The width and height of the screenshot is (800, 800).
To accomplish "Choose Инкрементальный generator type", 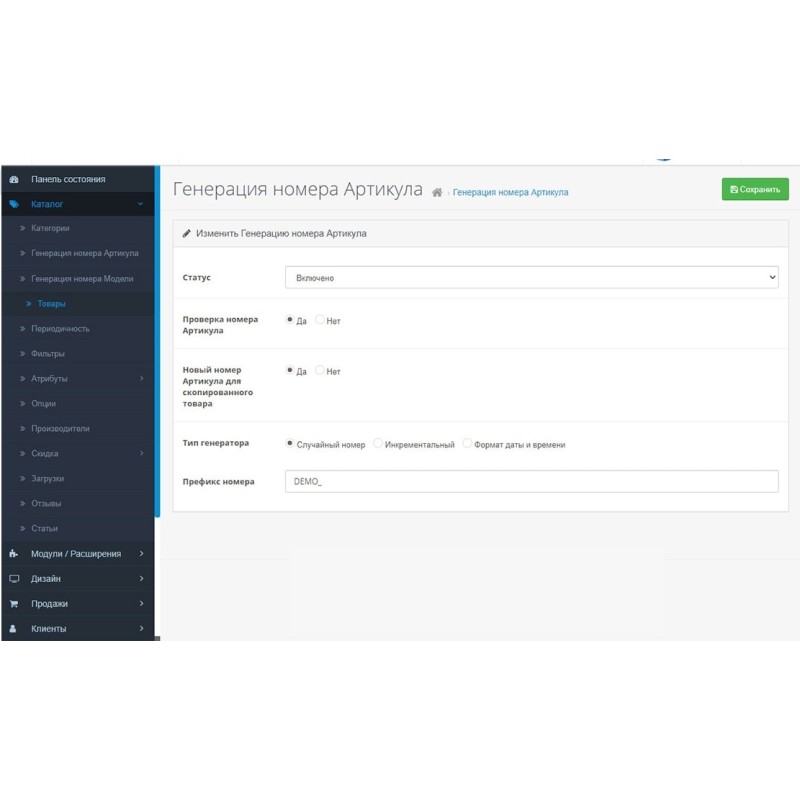I will coord(375,443).
